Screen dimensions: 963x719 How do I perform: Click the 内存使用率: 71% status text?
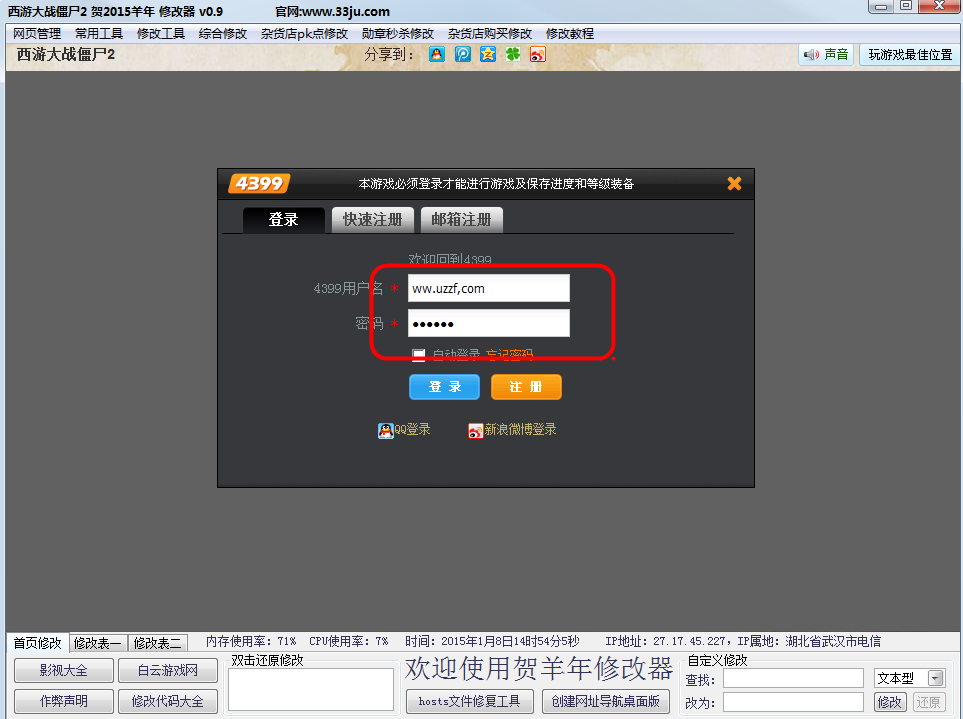click(251, 642)
